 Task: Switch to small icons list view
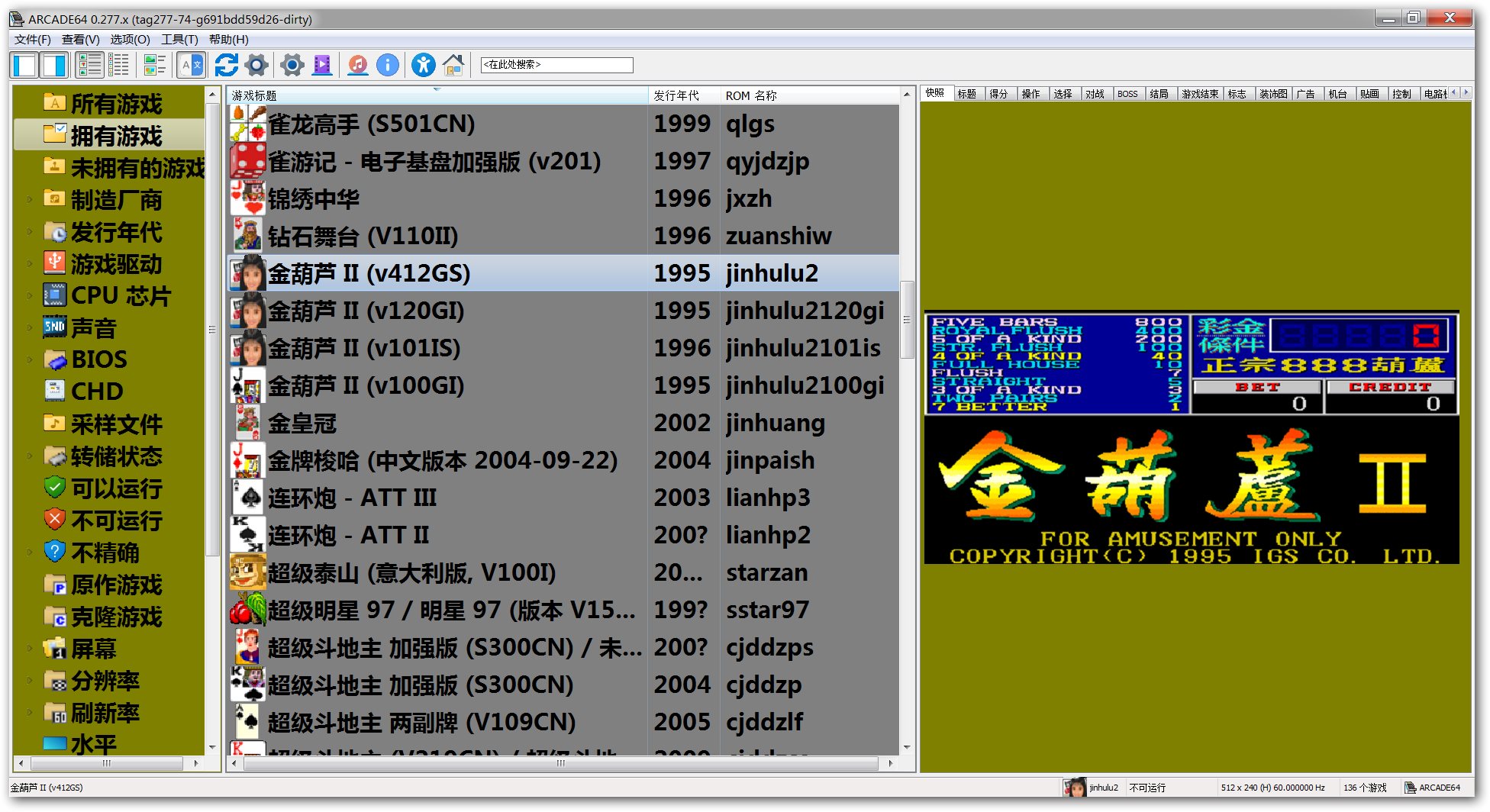point(118,66)
